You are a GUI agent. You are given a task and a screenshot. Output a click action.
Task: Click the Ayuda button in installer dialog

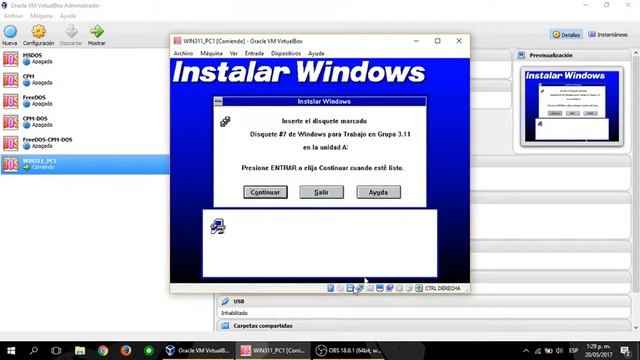click(x=378, y=192)
